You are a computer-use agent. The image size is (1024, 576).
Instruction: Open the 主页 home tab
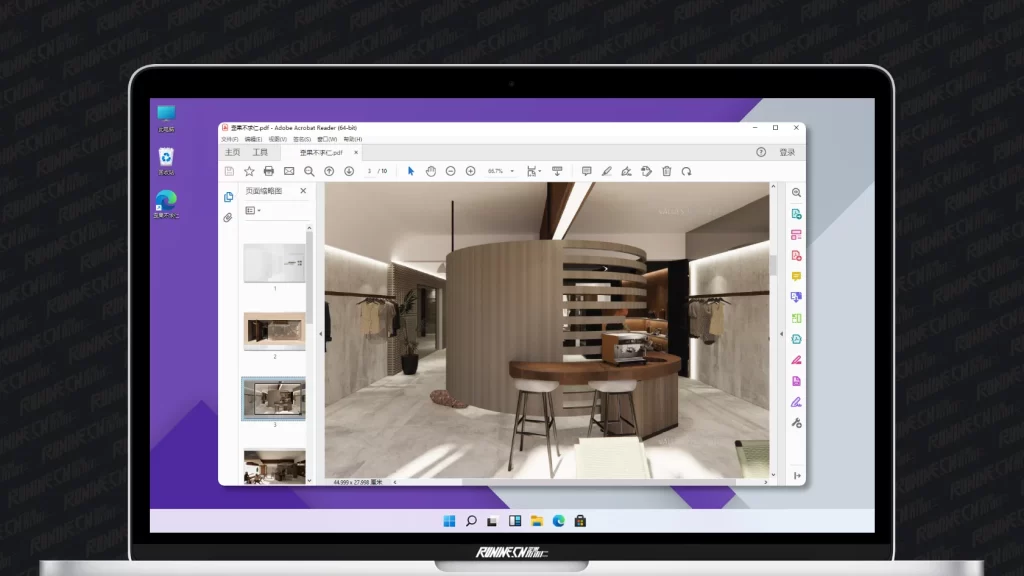tap(232, 153)
